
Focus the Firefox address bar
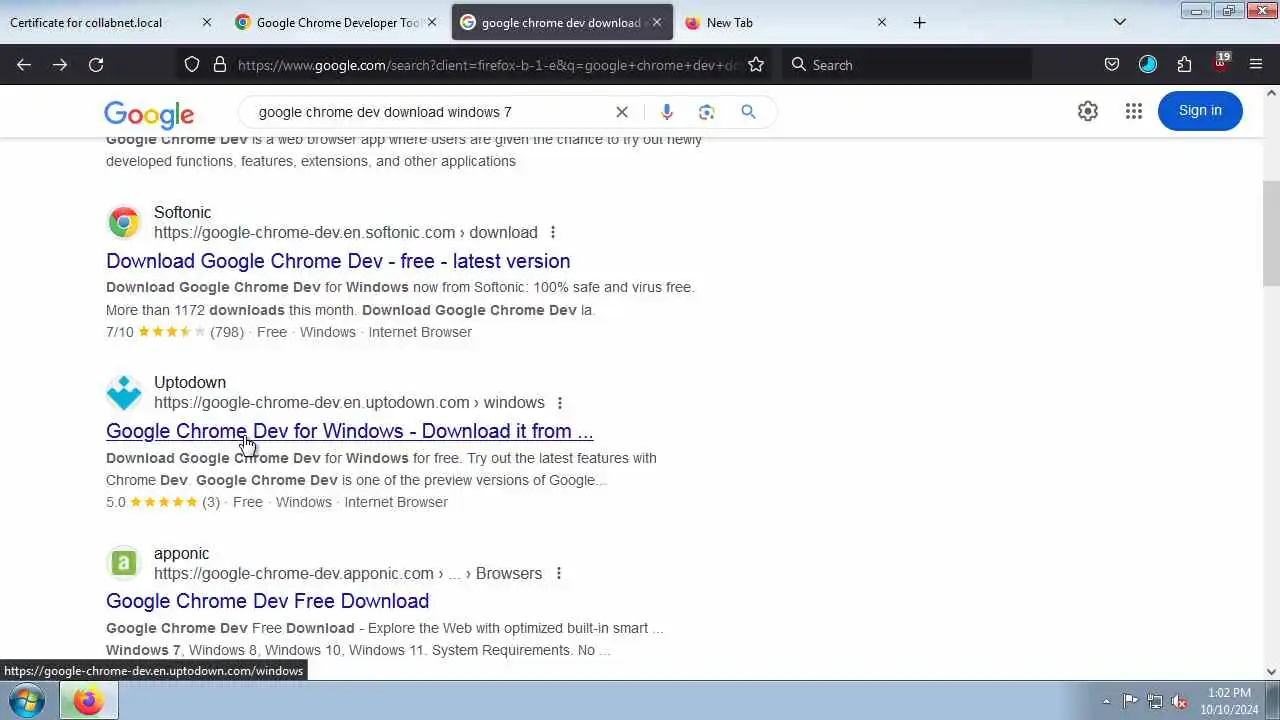488,65
